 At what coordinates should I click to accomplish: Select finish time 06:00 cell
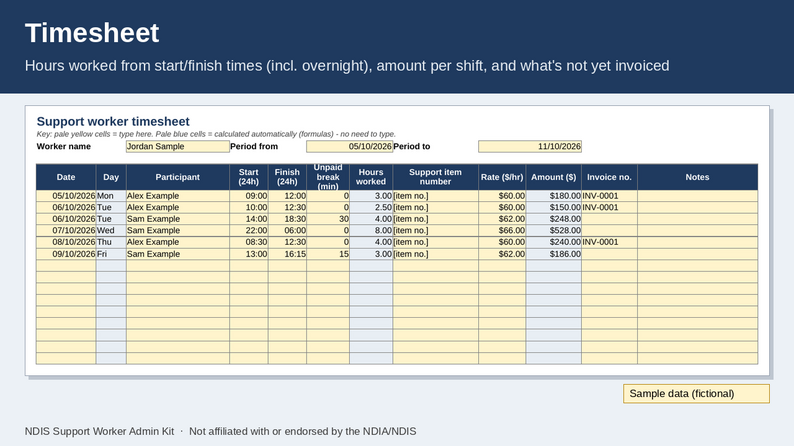[287, 230]
